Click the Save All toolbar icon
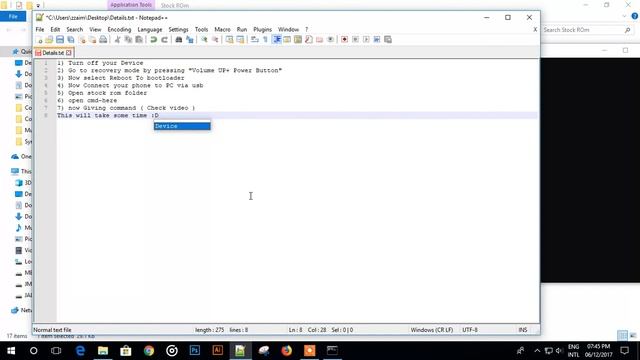Image resolution: width=640 pixels, height=360 pixels. [71, 40]
